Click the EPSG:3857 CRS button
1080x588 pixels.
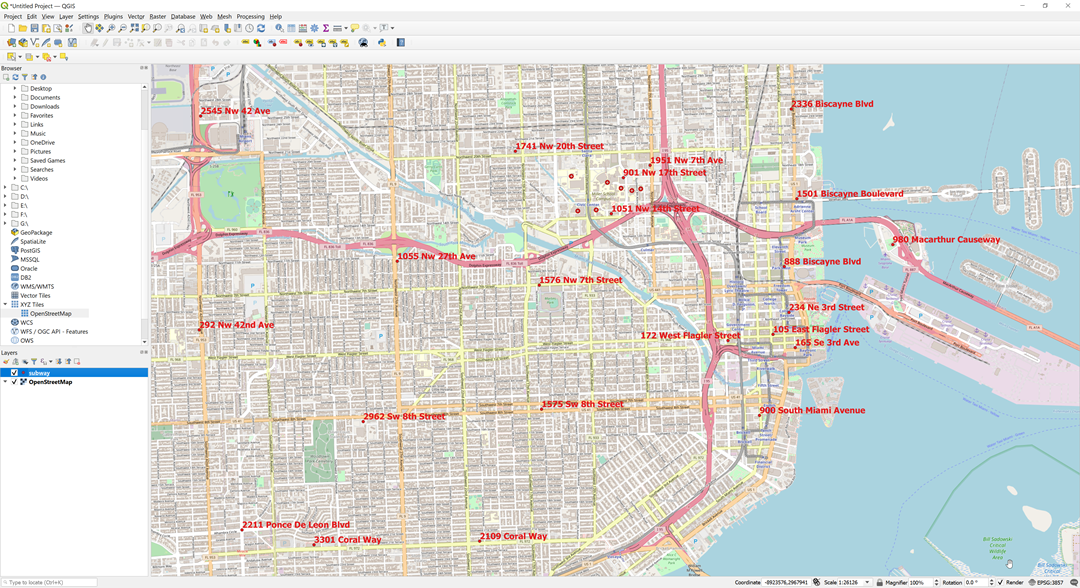pyautogui.click(x=1046, y=582)
